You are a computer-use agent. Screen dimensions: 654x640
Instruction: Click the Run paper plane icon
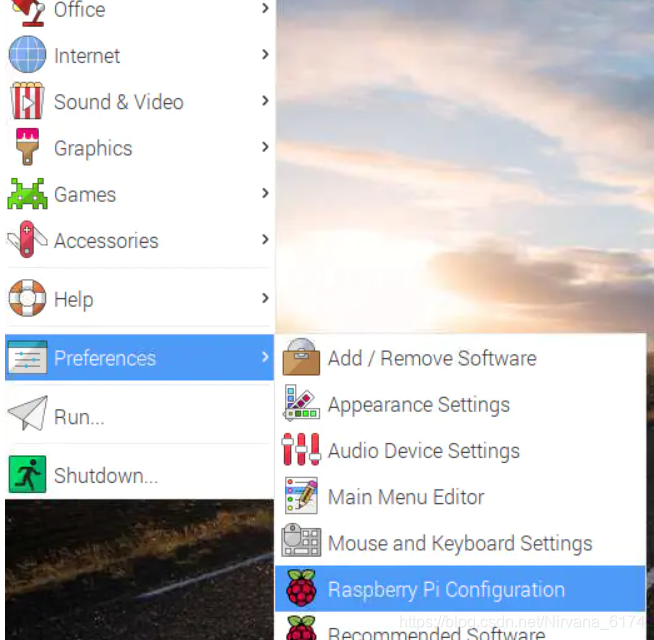pos(28,413)
